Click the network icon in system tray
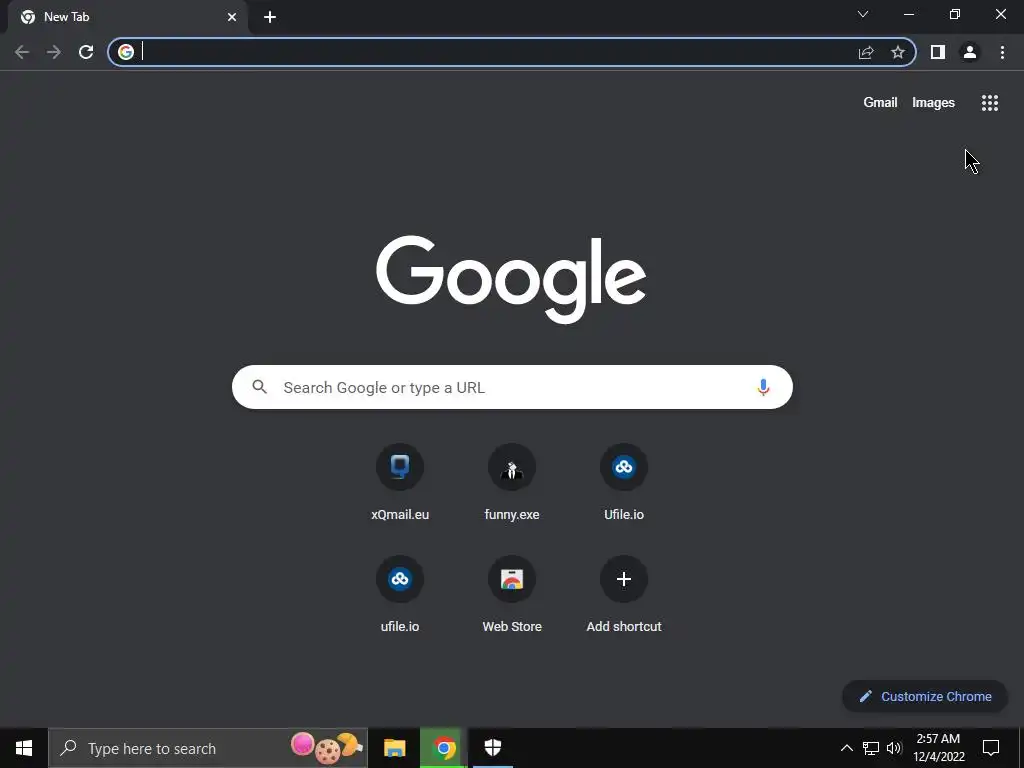 tap(871, 748)
